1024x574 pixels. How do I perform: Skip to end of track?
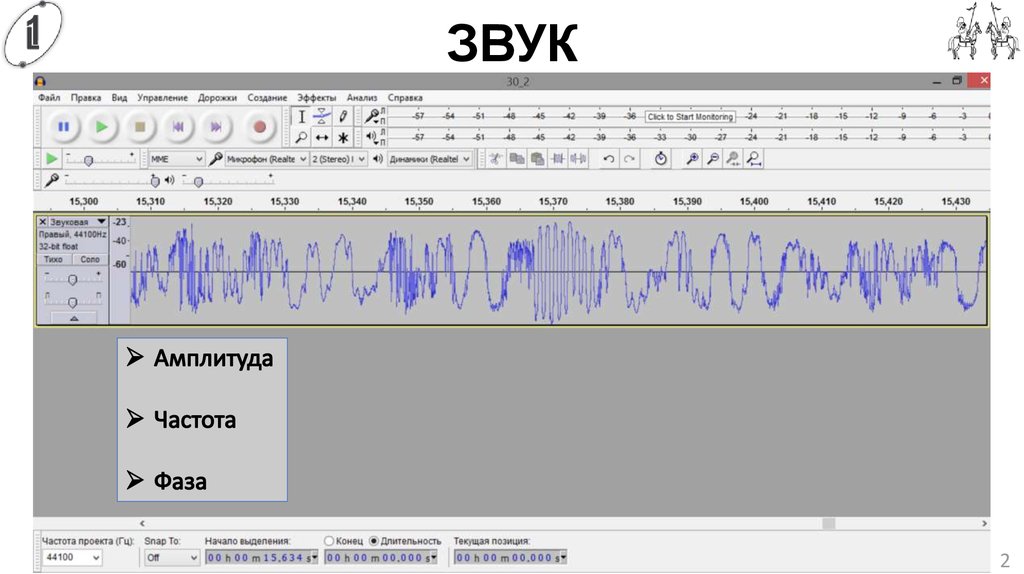click(x=216, y=127)
